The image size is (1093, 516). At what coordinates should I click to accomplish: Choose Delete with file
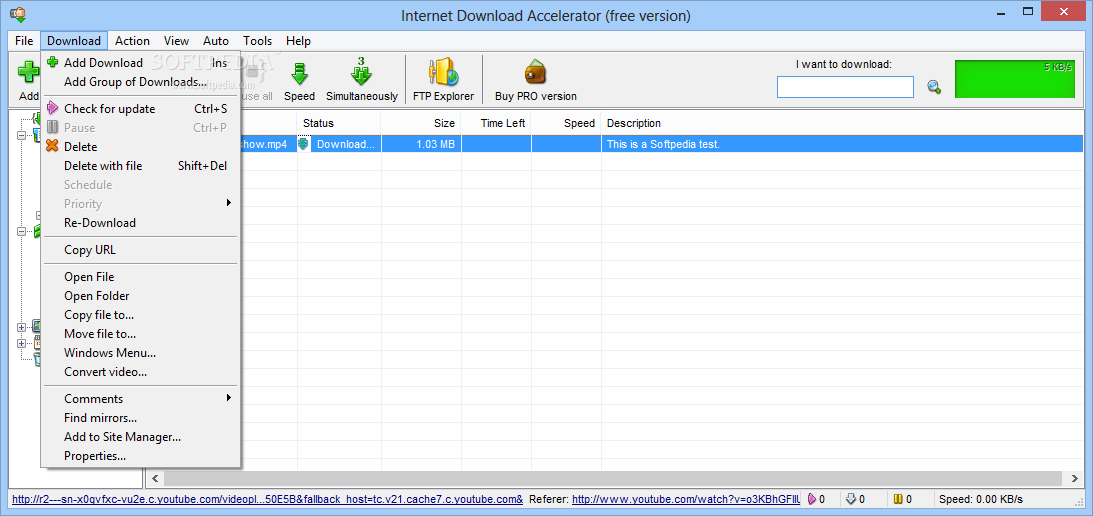click(141, 166)
